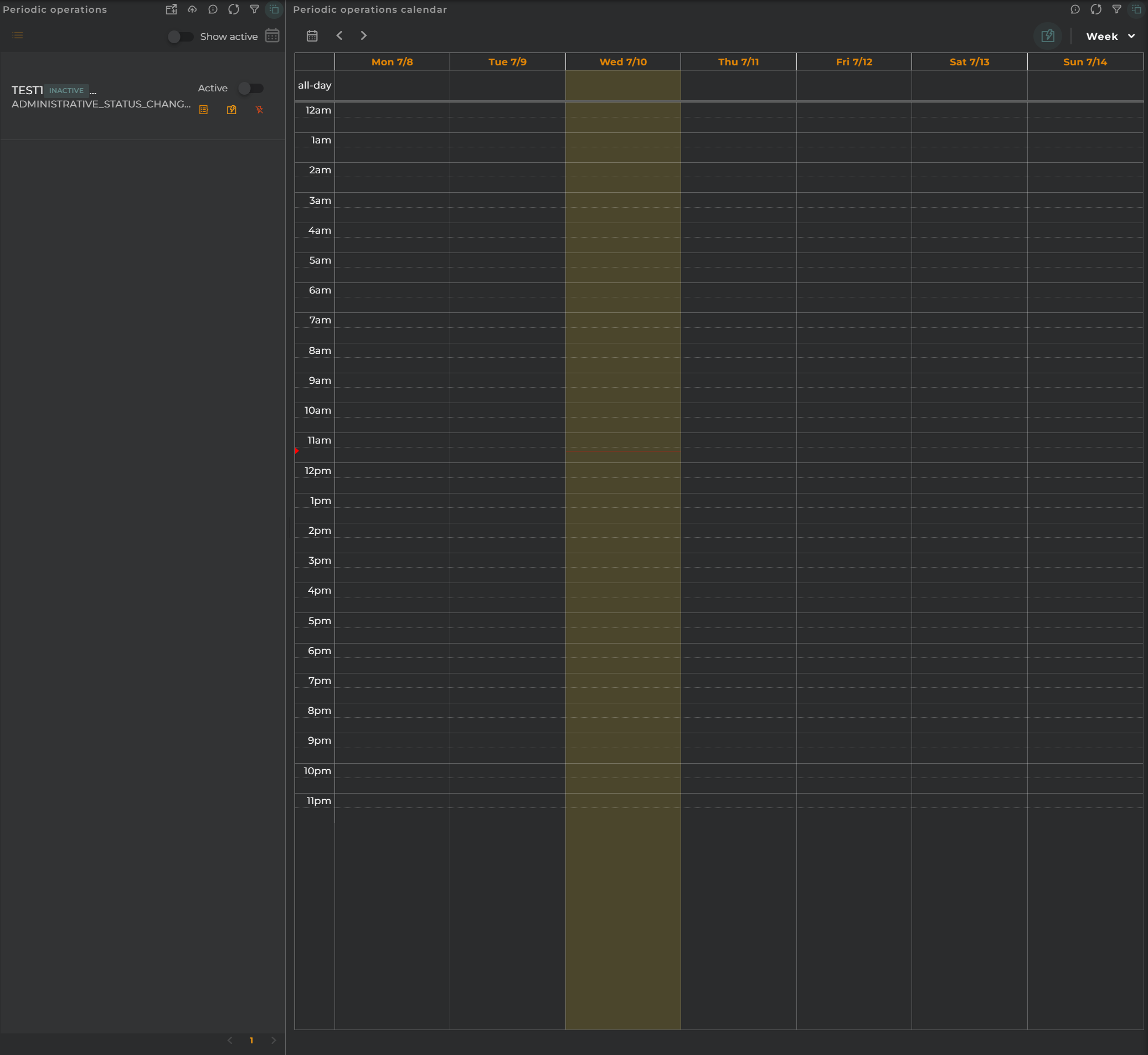Open the filter in calendar panel header
Image resolution: width=1148 pixels, height=1055 pixels.
pos(1117,9)
